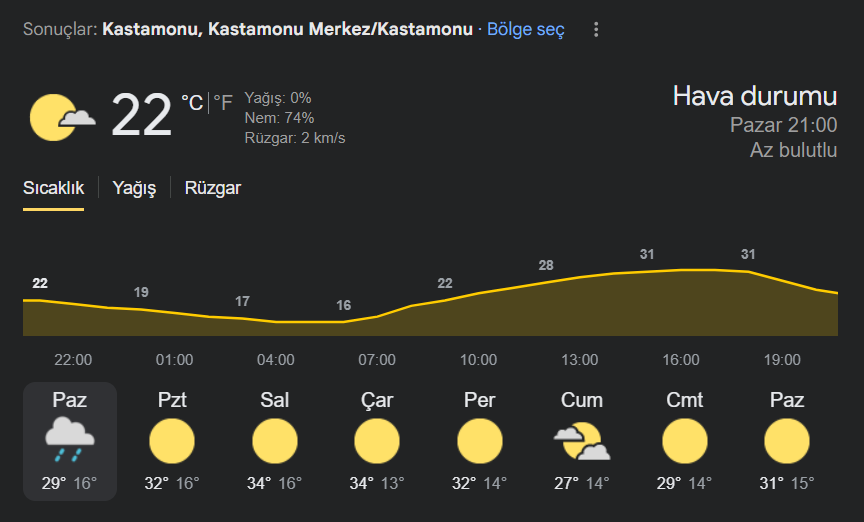Select Cum partly cloudy forecast icon
Viewport: 864px width, 522px height.
coord(582,441)
